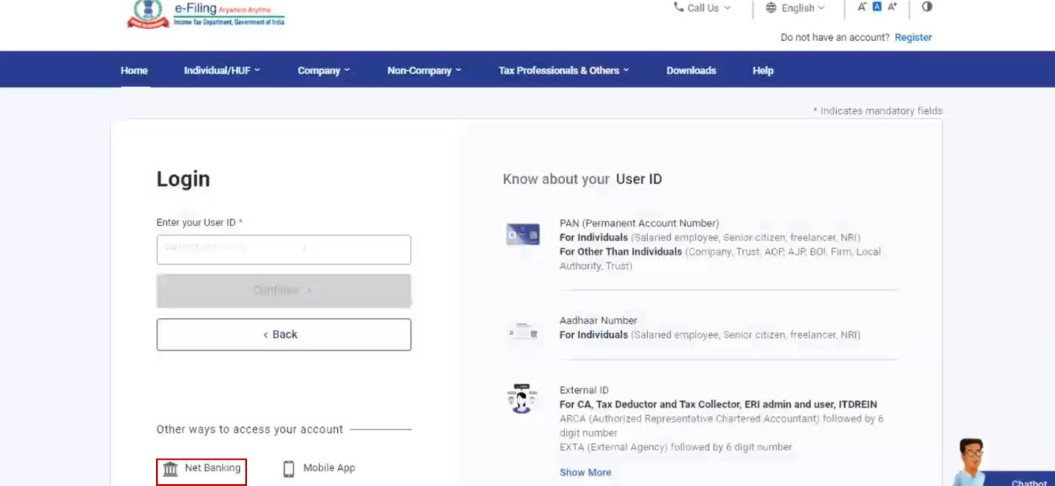The image size is (1055, 486).
Task: Click the globe icon beside English
Action: (771, 8)
